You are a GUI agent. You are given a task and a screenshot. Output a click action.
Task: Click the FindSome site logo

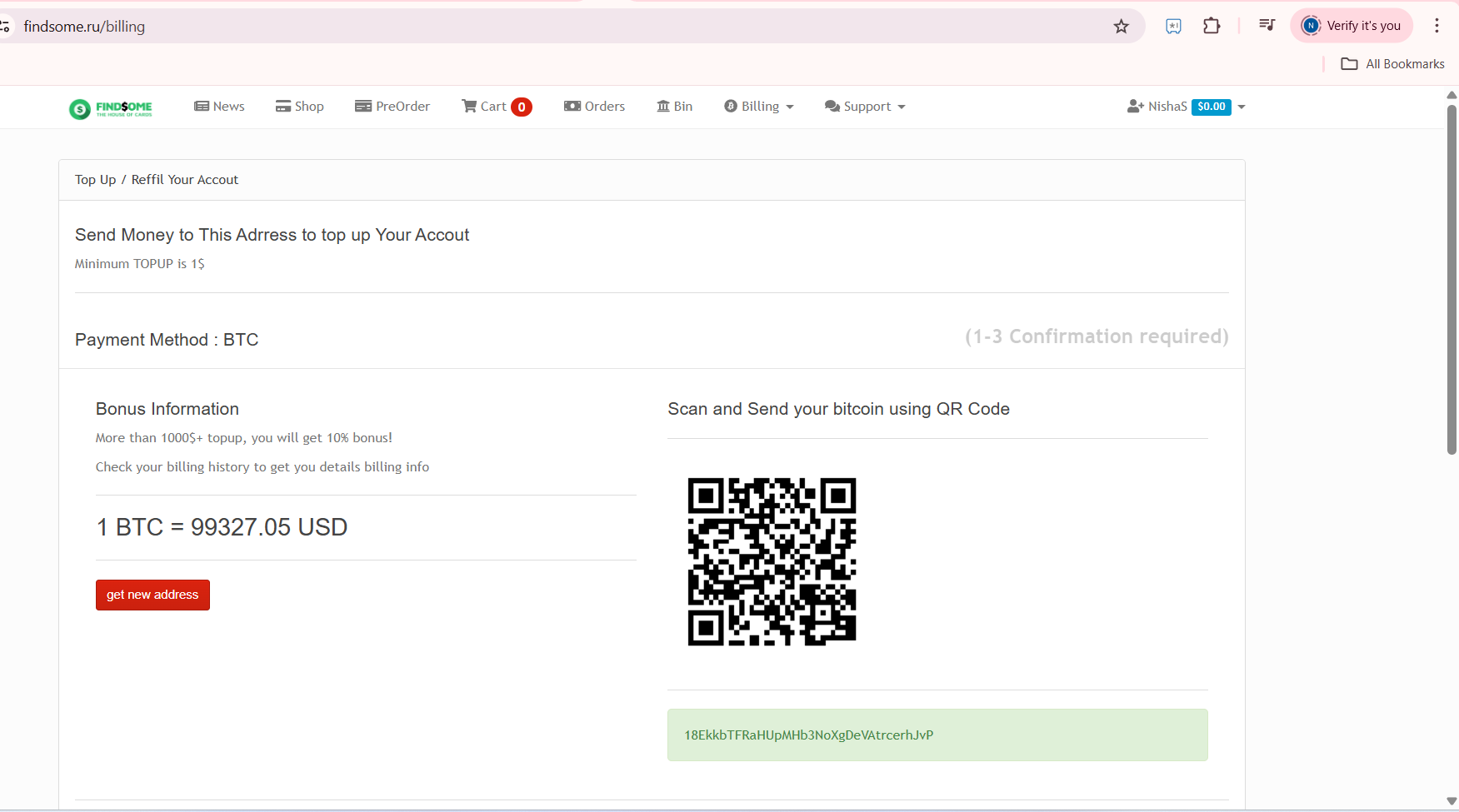pos(111,108)
